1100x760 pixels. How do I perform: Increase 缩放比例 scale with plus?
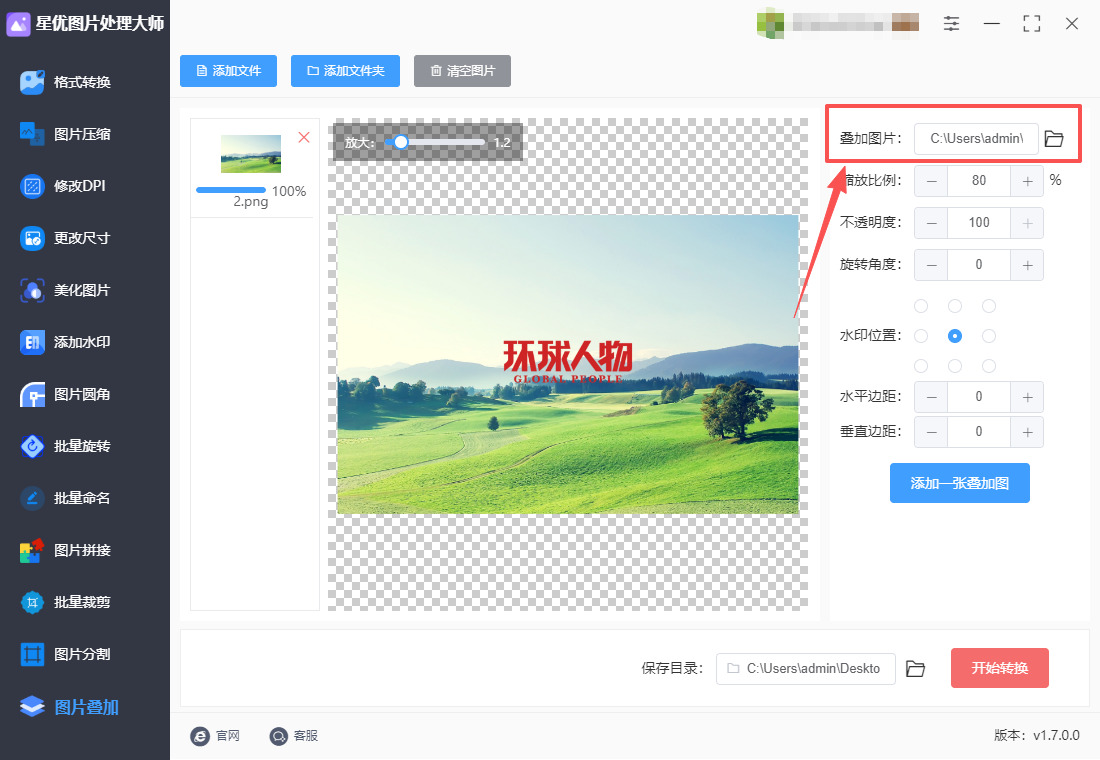[1027, 181]
